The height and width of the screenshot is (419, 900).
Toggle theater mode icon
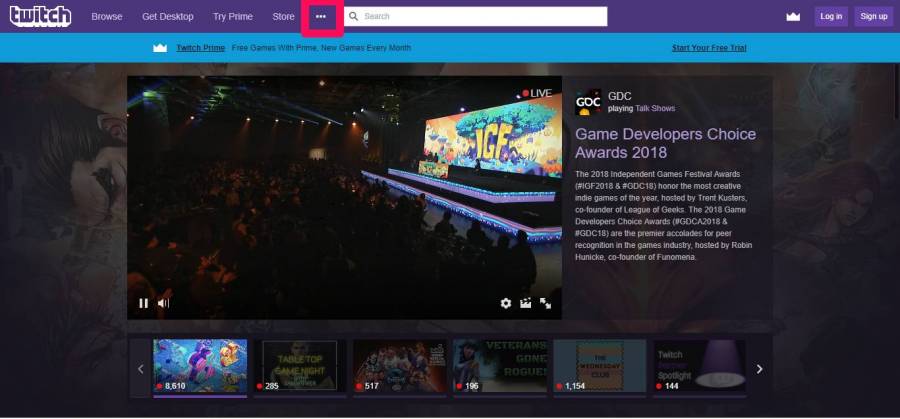[525, 303]
